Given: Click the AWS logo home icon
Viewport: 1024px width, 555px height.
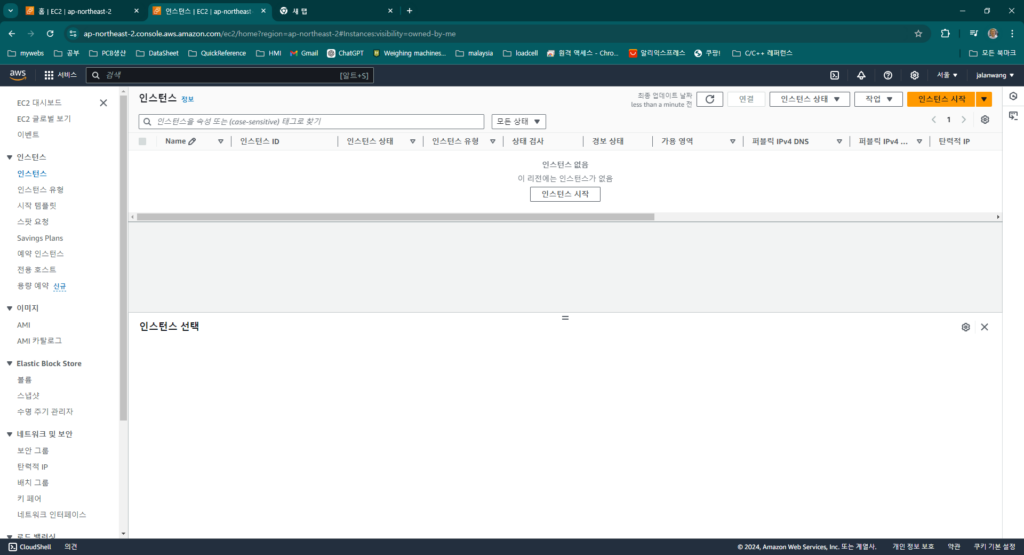Looking at the screenshot, I should click(18, 75).
